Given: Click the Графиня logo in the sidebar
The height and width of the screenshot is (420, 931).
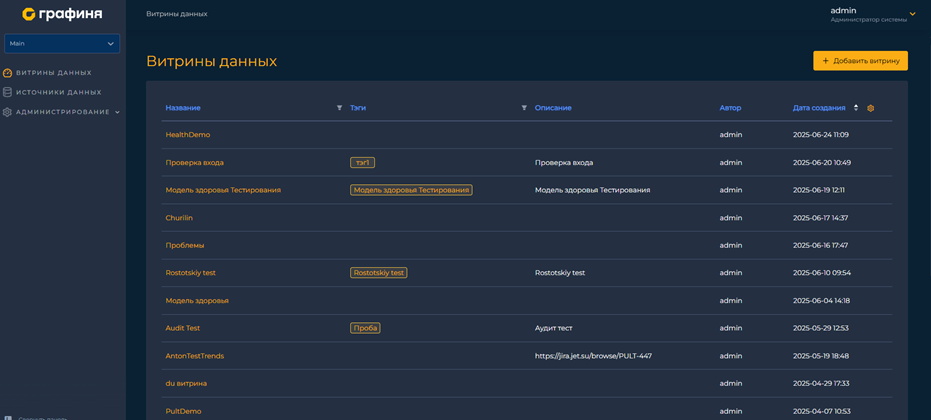Looking at the screenshot, I should tap(62, 14).
